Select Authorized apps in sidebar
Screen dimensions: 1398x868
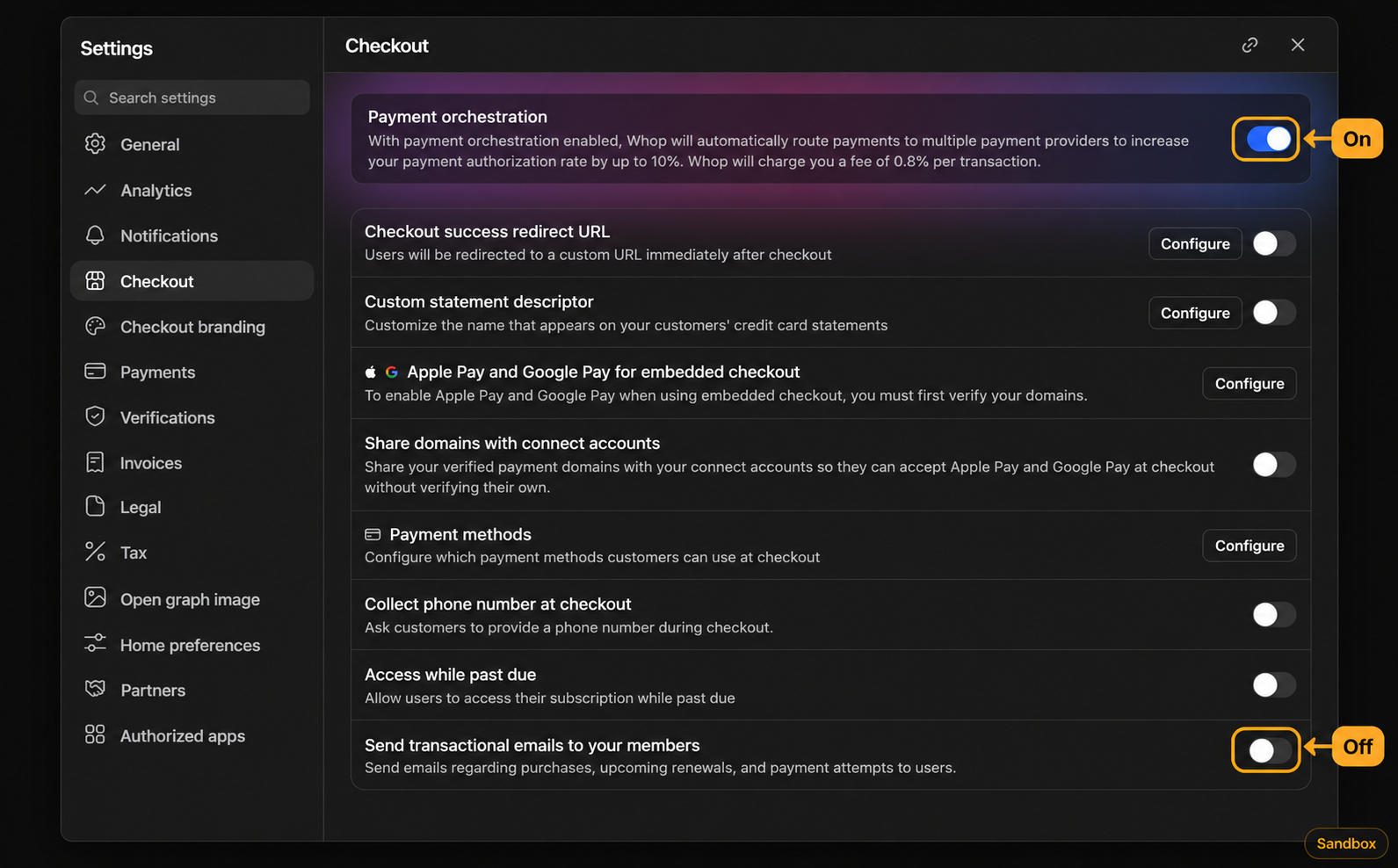192,735
